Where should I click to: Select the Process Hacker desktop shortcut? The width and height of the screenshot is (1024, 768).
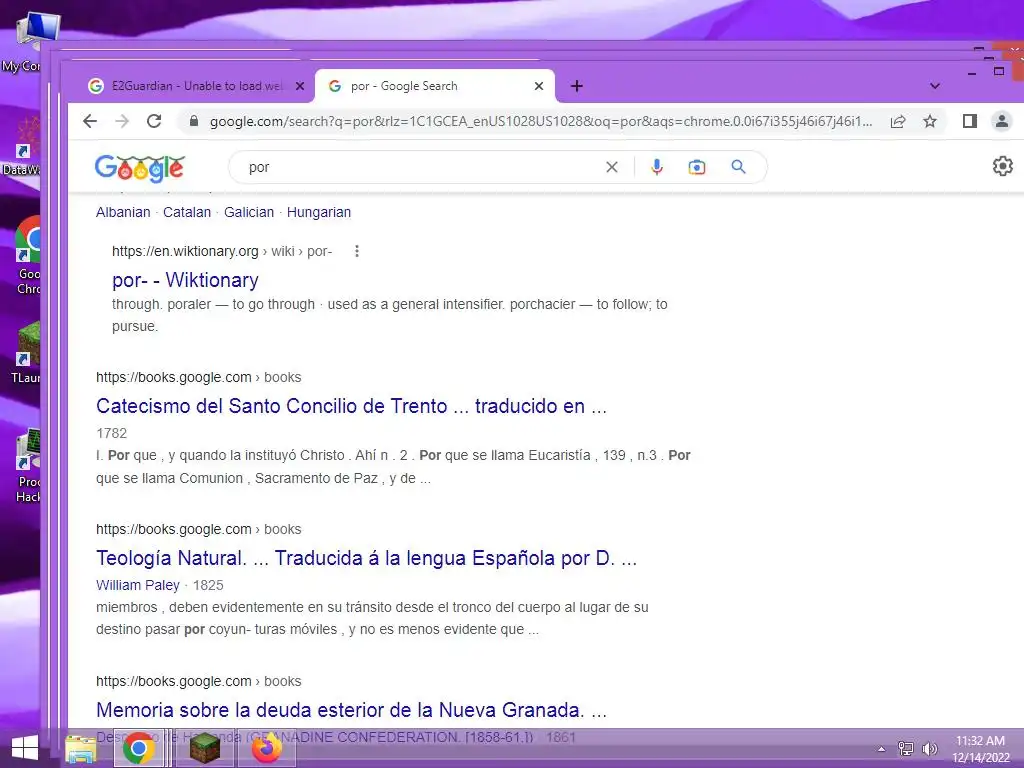click(27, 465)
